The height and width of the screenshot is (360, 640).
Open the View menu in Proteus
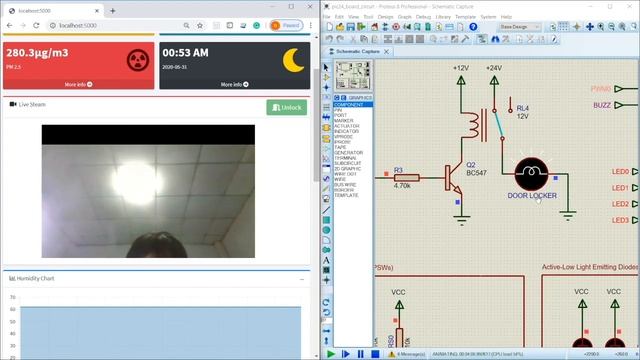353,17
